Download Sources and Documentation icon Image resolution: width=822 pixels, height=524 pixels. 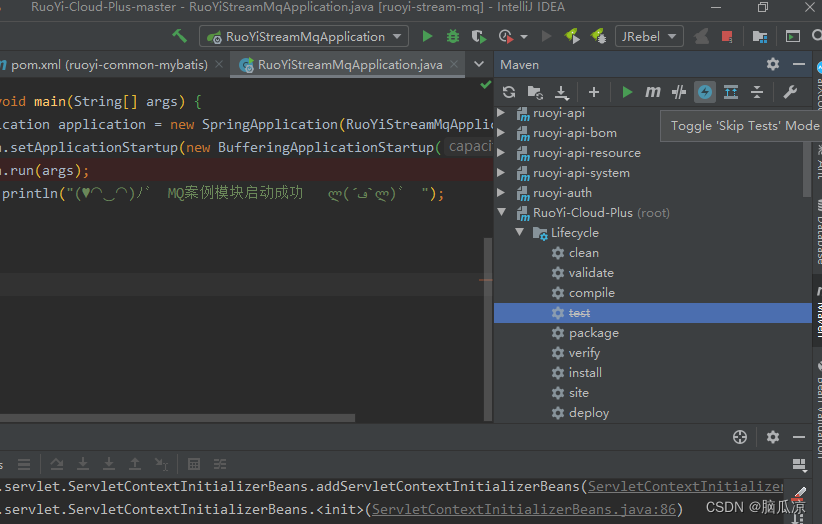click(x=561, y=92)
